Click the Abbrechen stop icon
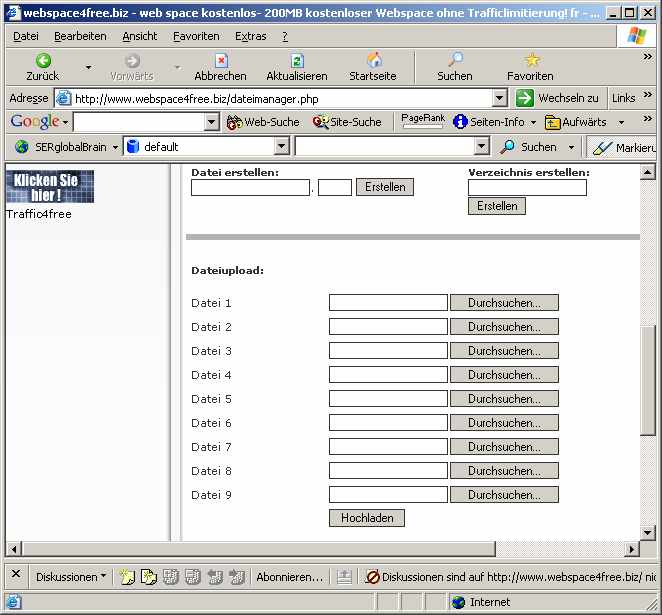The height and width of the screenshot is (615, 662). pyautogui.click(x=220, y=61)
